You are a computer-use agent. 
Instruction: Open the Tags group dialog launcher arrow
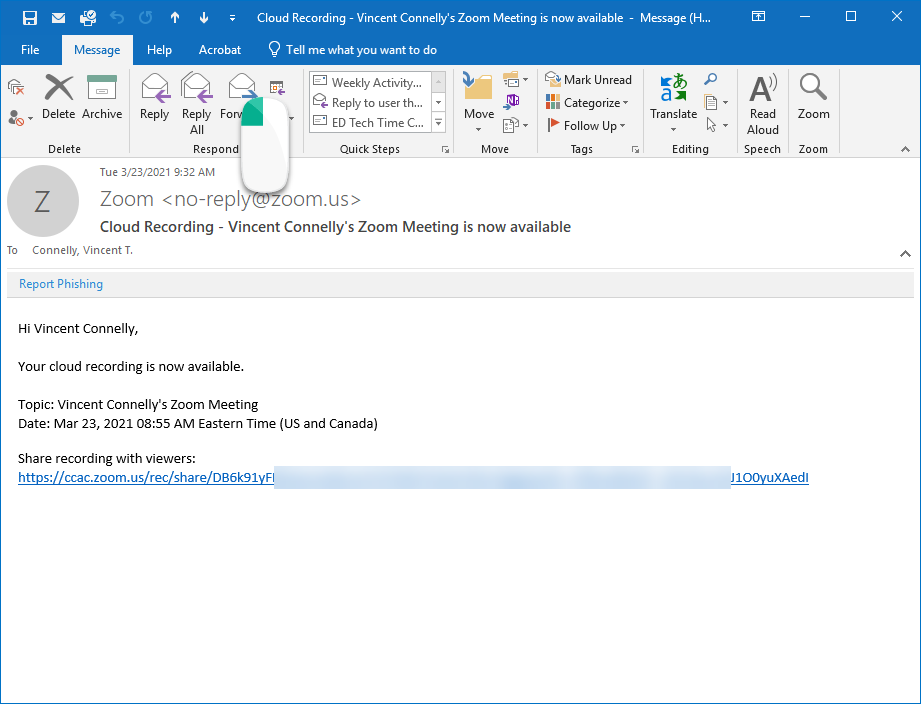tap(634, 148)
